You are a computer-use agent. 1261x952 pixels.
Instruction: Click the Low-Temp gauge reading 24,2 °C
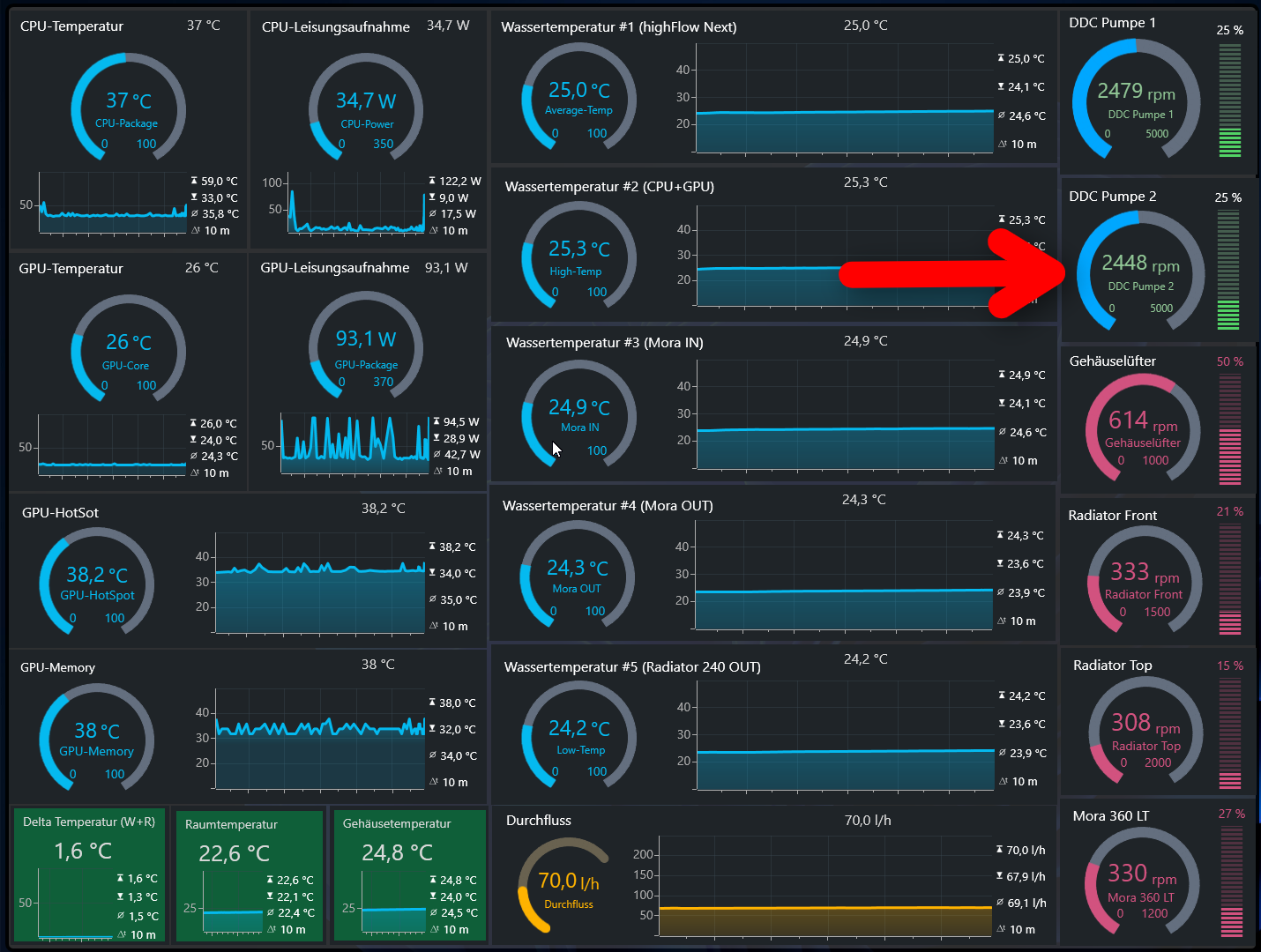point(578,734)
